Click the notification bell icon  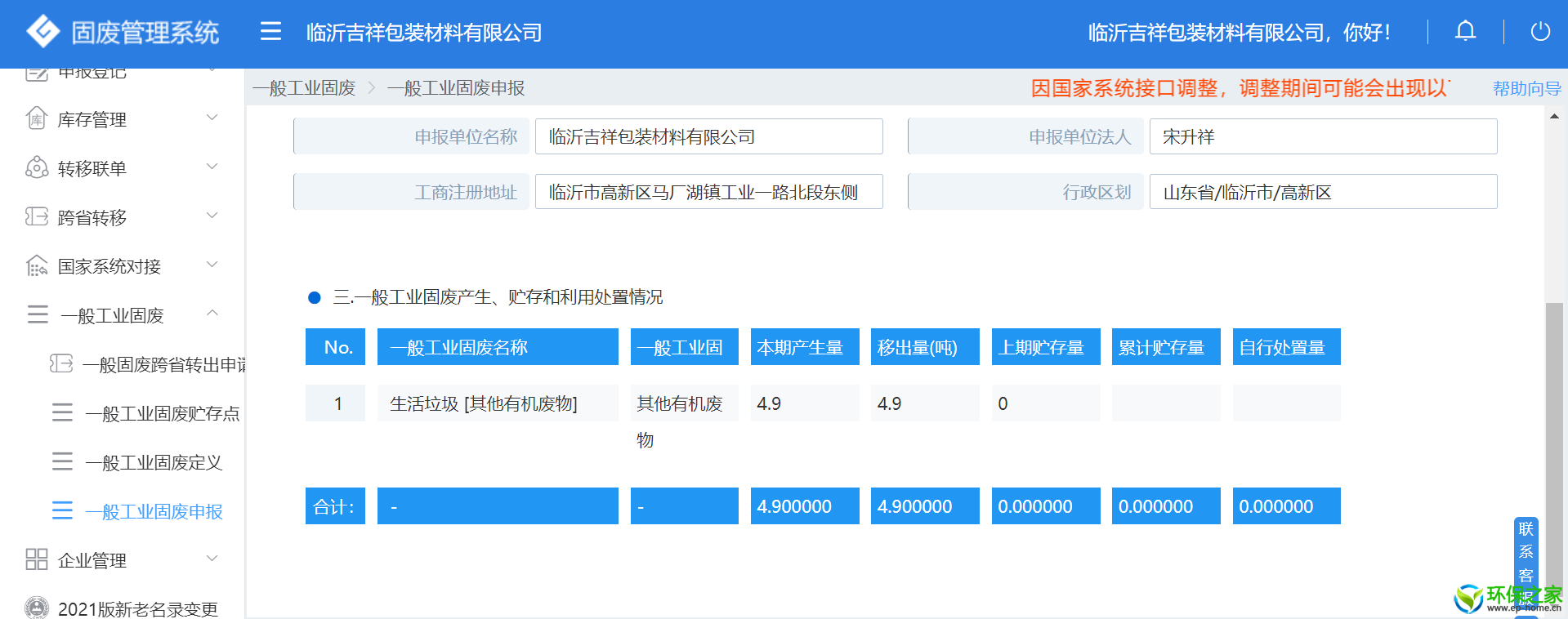[x=1465, y=32]
